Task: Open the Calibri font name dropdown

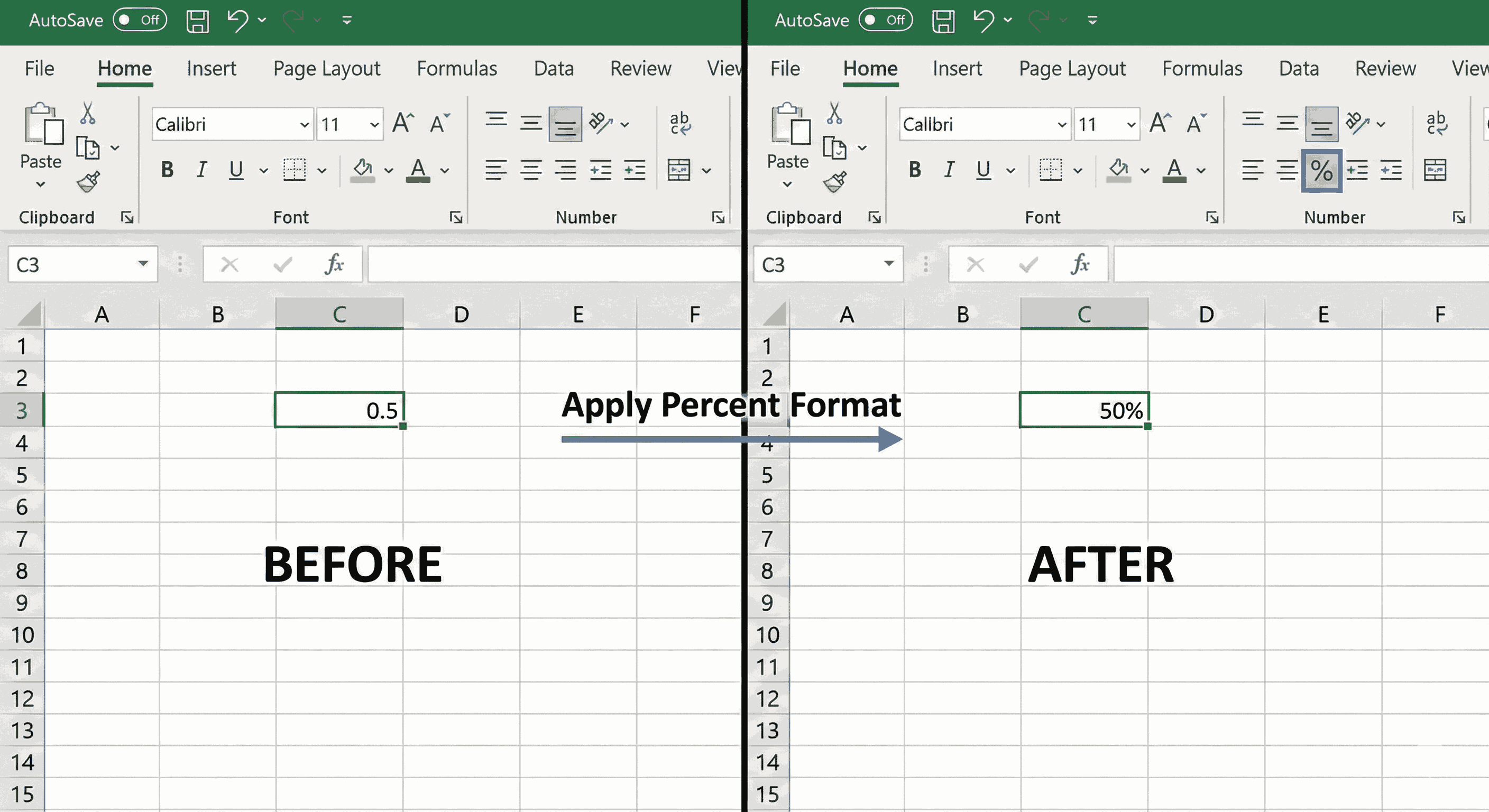Action: (x=305, y=124)
